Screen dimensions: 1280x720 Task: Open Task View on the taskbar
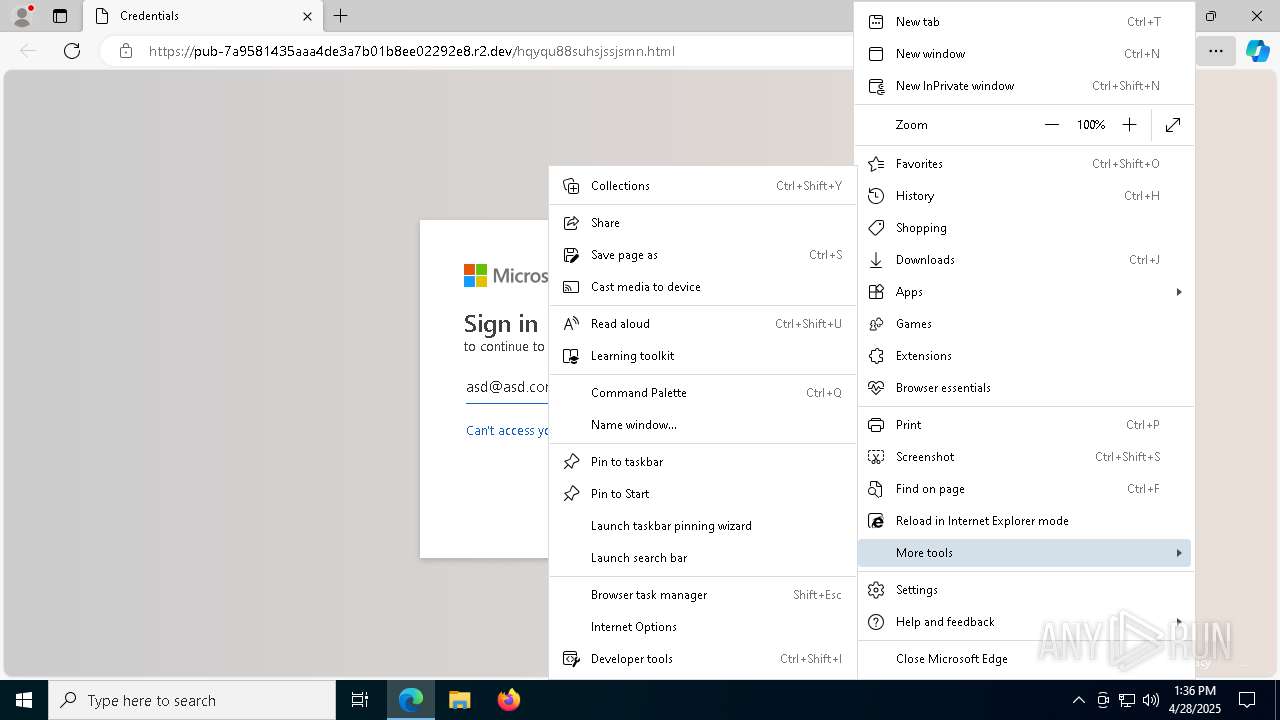[x=360, y=700]
